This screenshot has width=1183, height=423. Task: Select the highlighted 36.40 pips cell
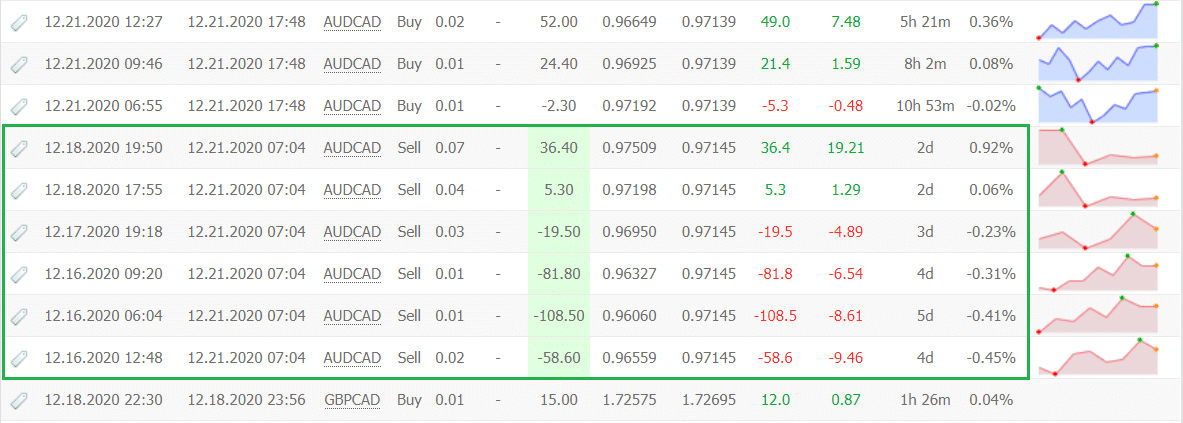pyautogui.click(x=559, y=149)
